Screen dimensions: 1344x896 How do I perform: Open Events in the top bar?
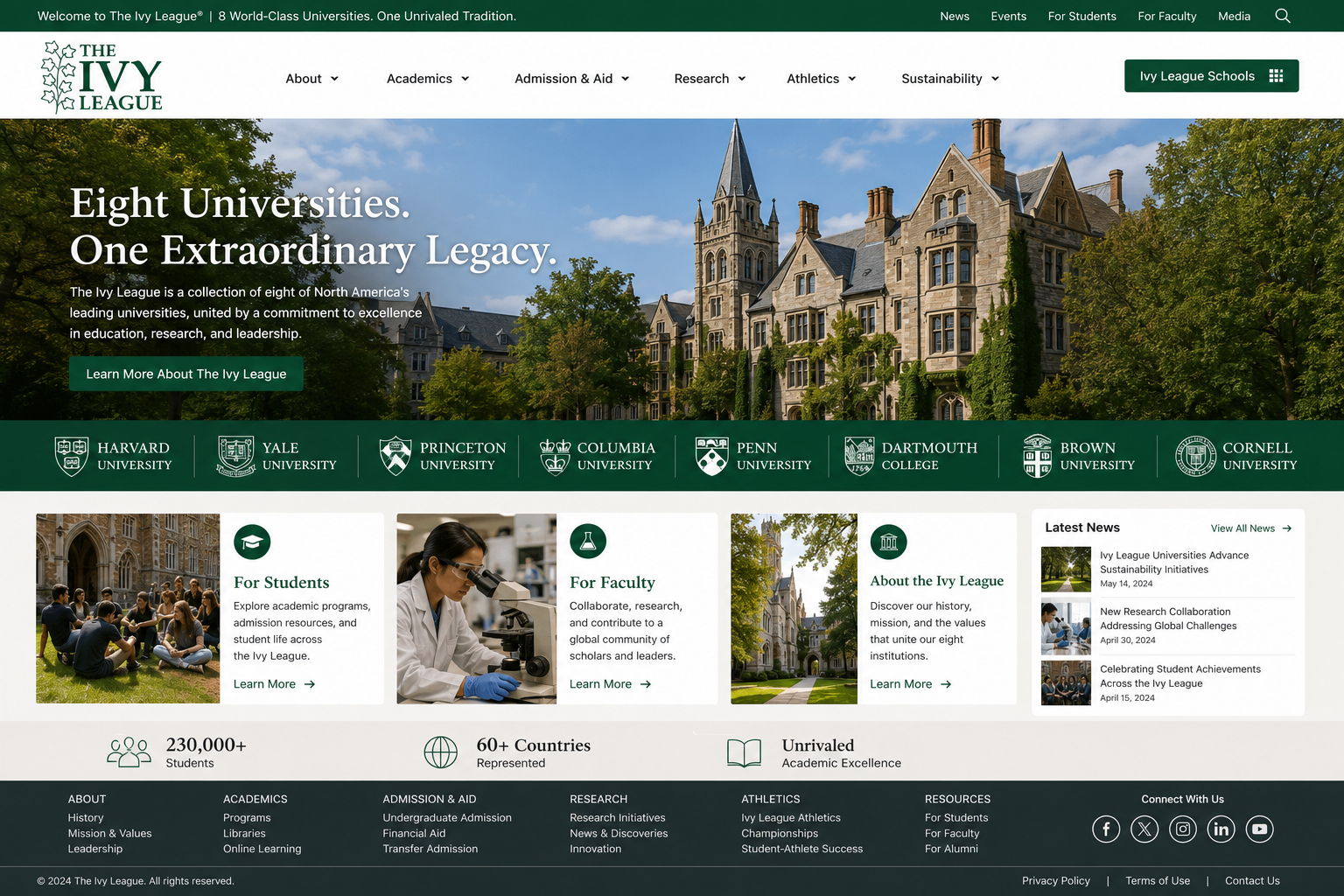(1009, 16)
